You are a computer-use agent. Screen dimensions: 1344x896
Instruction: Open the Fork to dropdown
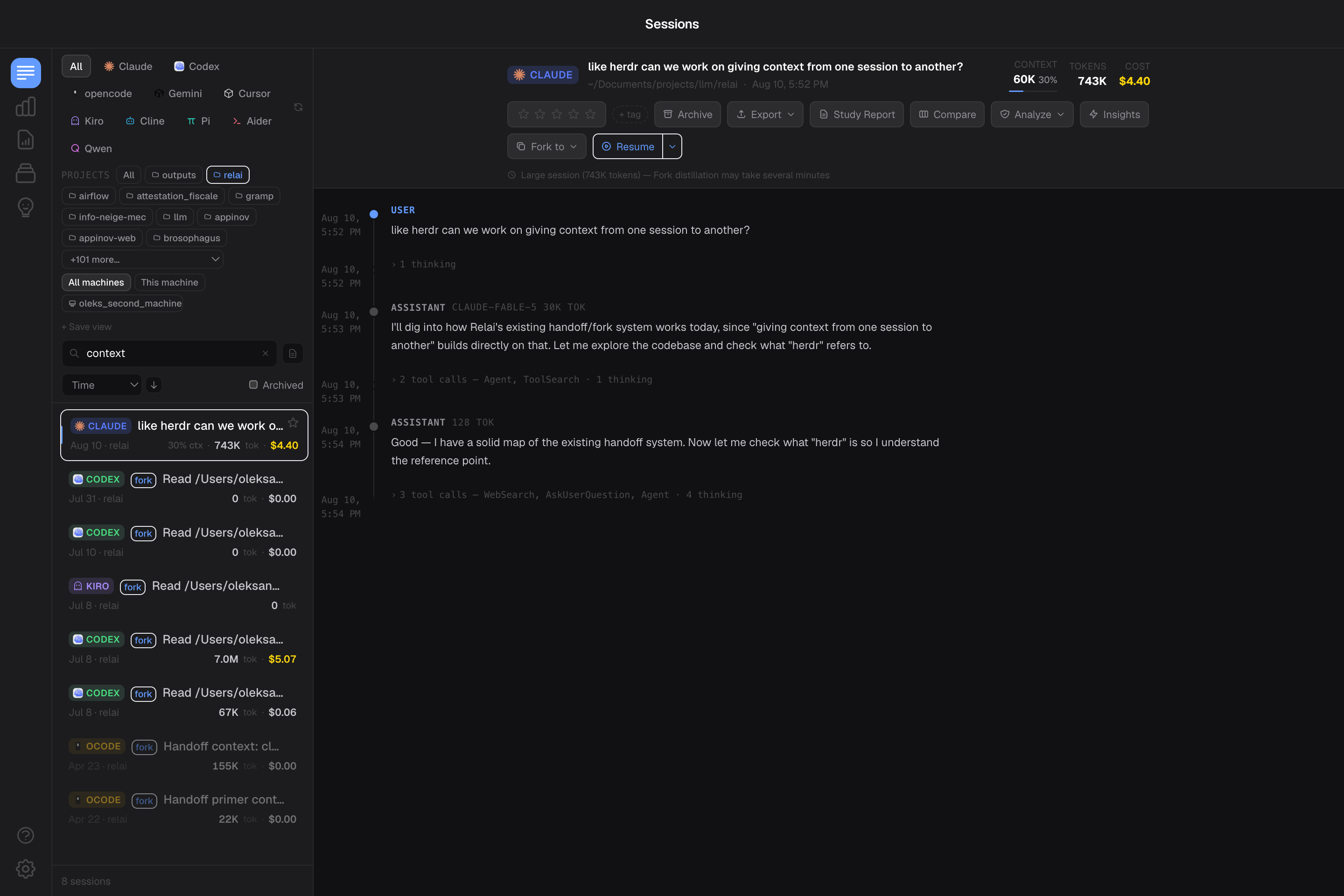[546, 146]
